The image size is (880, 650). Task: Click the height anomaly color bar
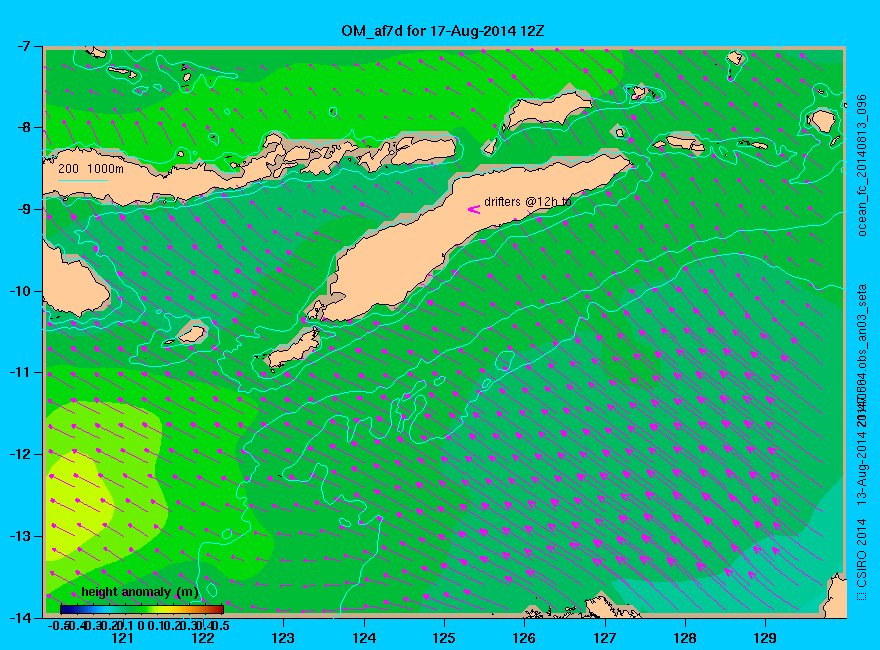click(142, 609)
